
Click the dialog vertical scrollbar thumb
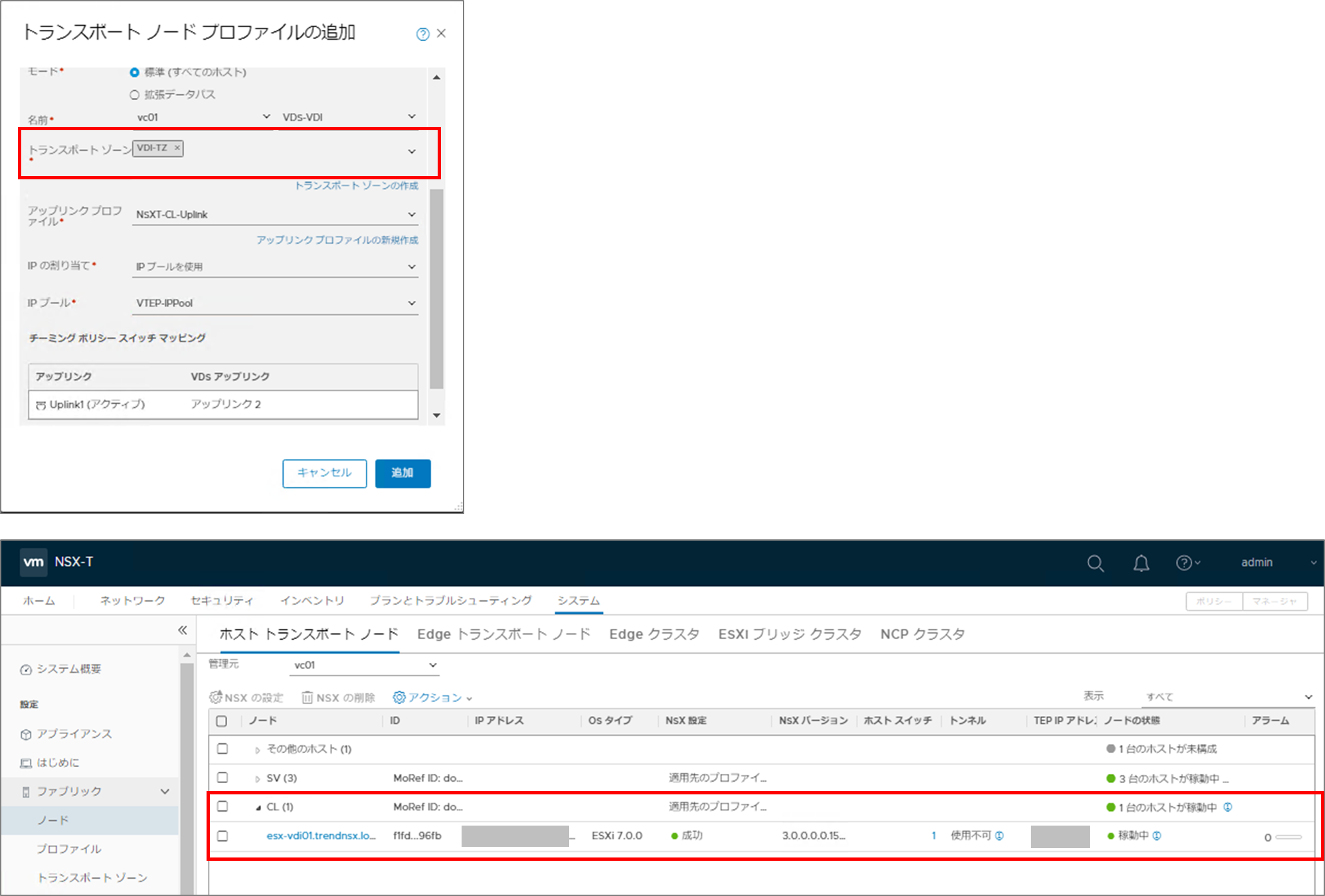point(436,288)
